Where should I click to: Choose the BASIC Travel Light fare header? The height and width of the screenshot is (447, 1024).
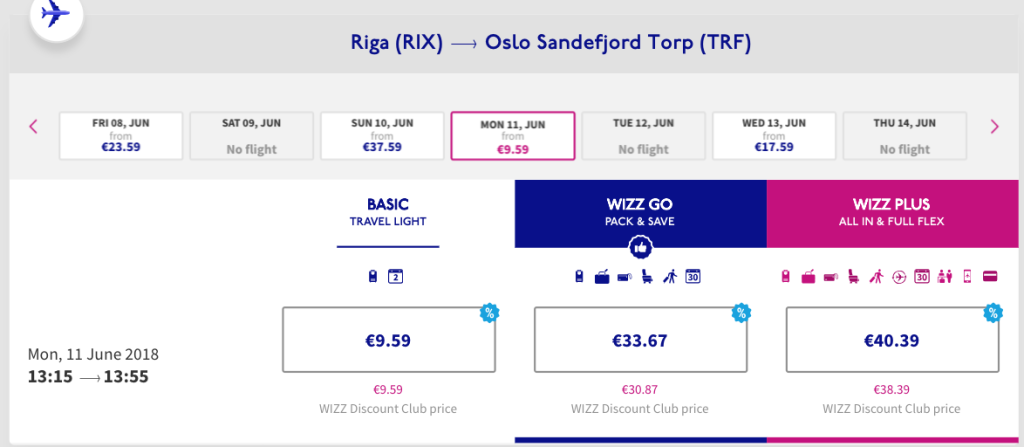tap(388, 212)
